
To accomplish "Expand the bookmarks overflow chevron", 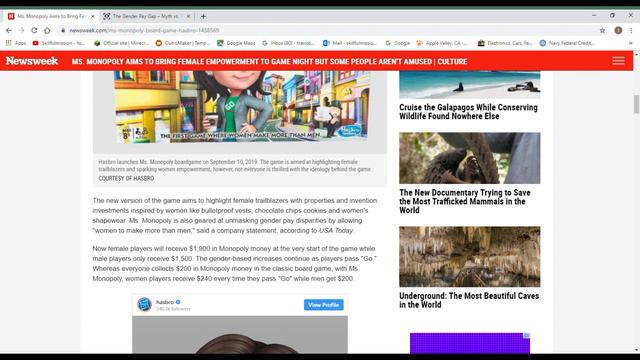I will tap(630, 43).
